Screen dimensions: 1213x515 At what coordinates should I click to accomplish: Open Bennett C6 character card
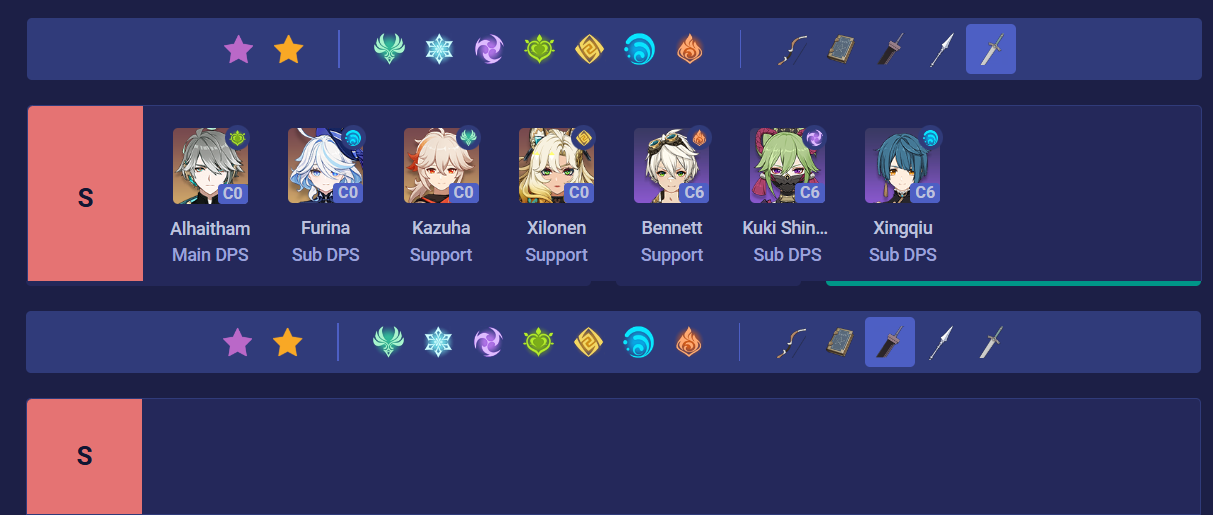[x=672, y=196]
